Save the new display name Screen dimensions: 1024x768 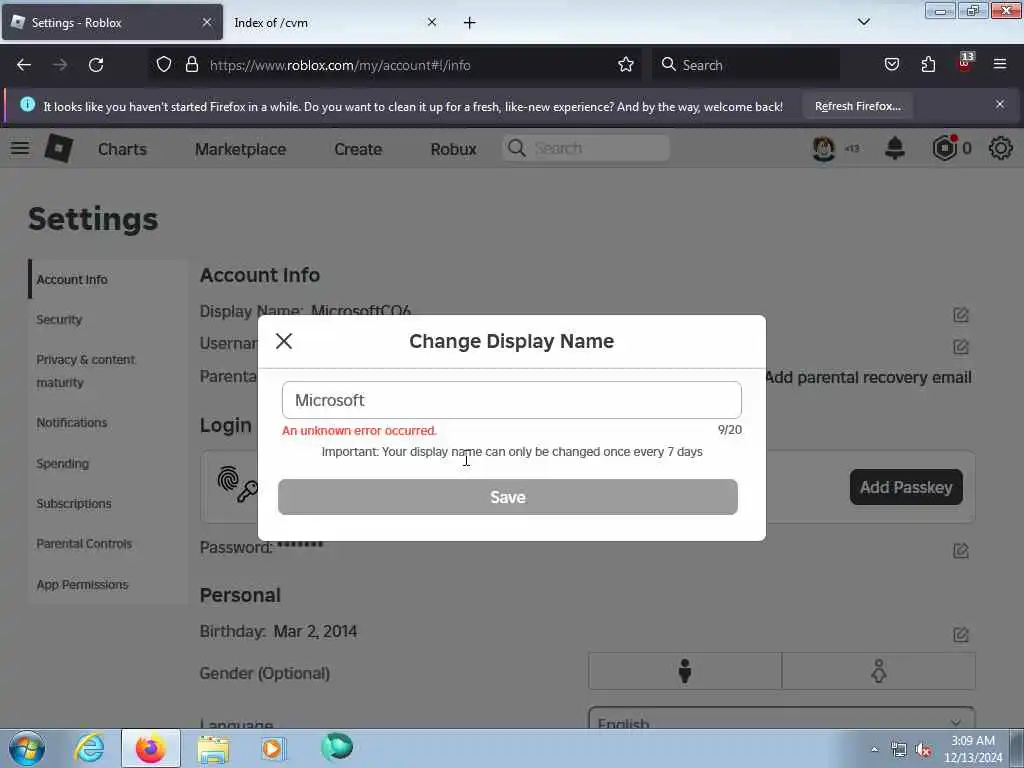coord(507,497)
